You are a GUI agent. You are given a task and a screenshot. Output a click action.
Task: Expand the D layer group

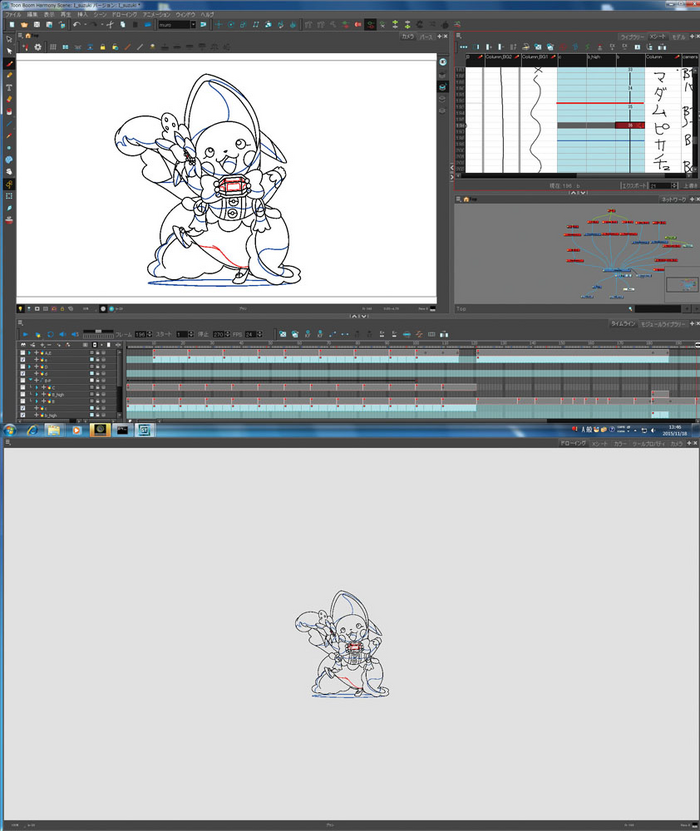tap(30, 366)
